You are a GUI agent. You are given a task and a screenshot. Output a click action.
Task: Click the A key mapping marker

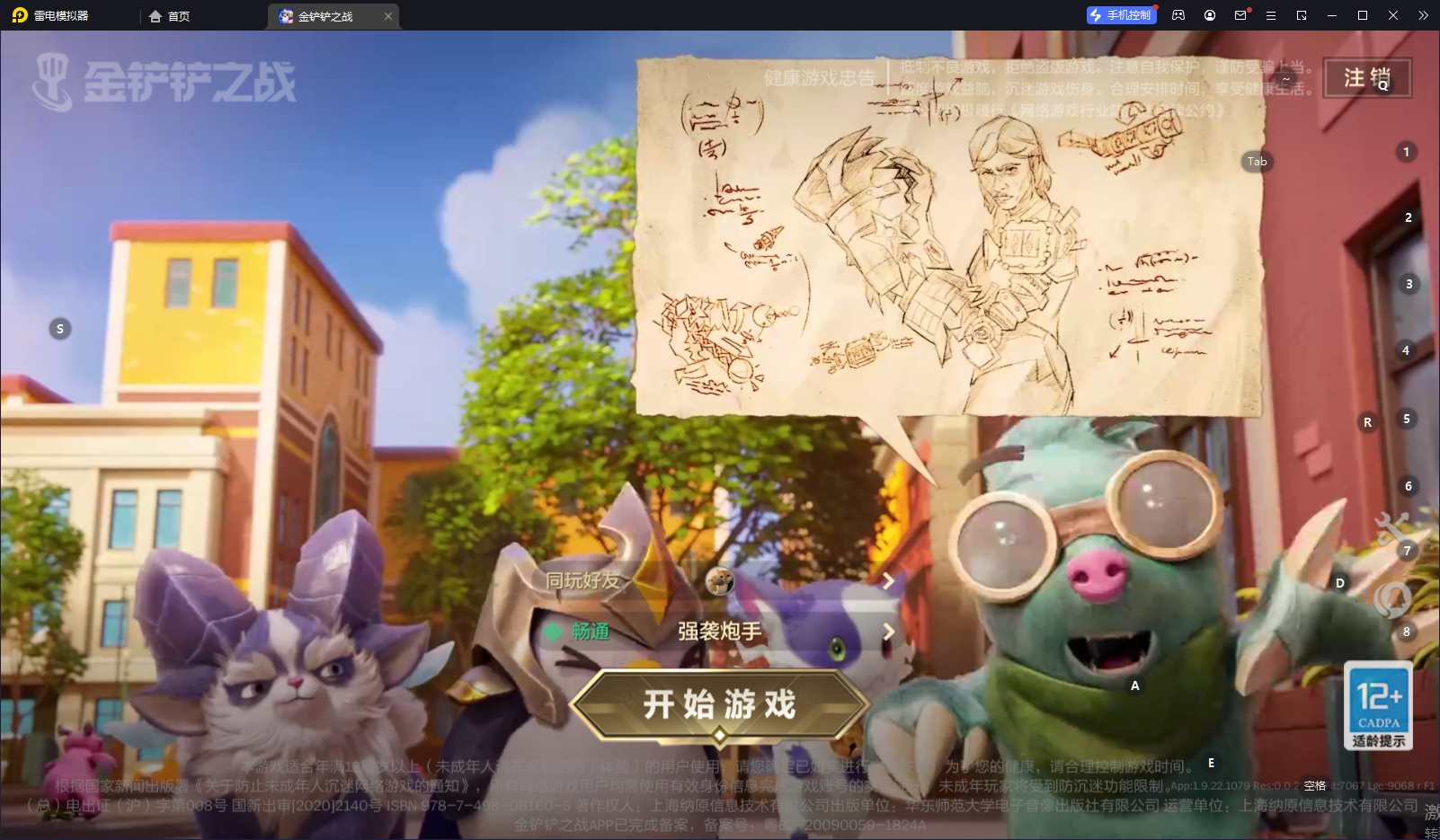click(x=1135, y=685)
